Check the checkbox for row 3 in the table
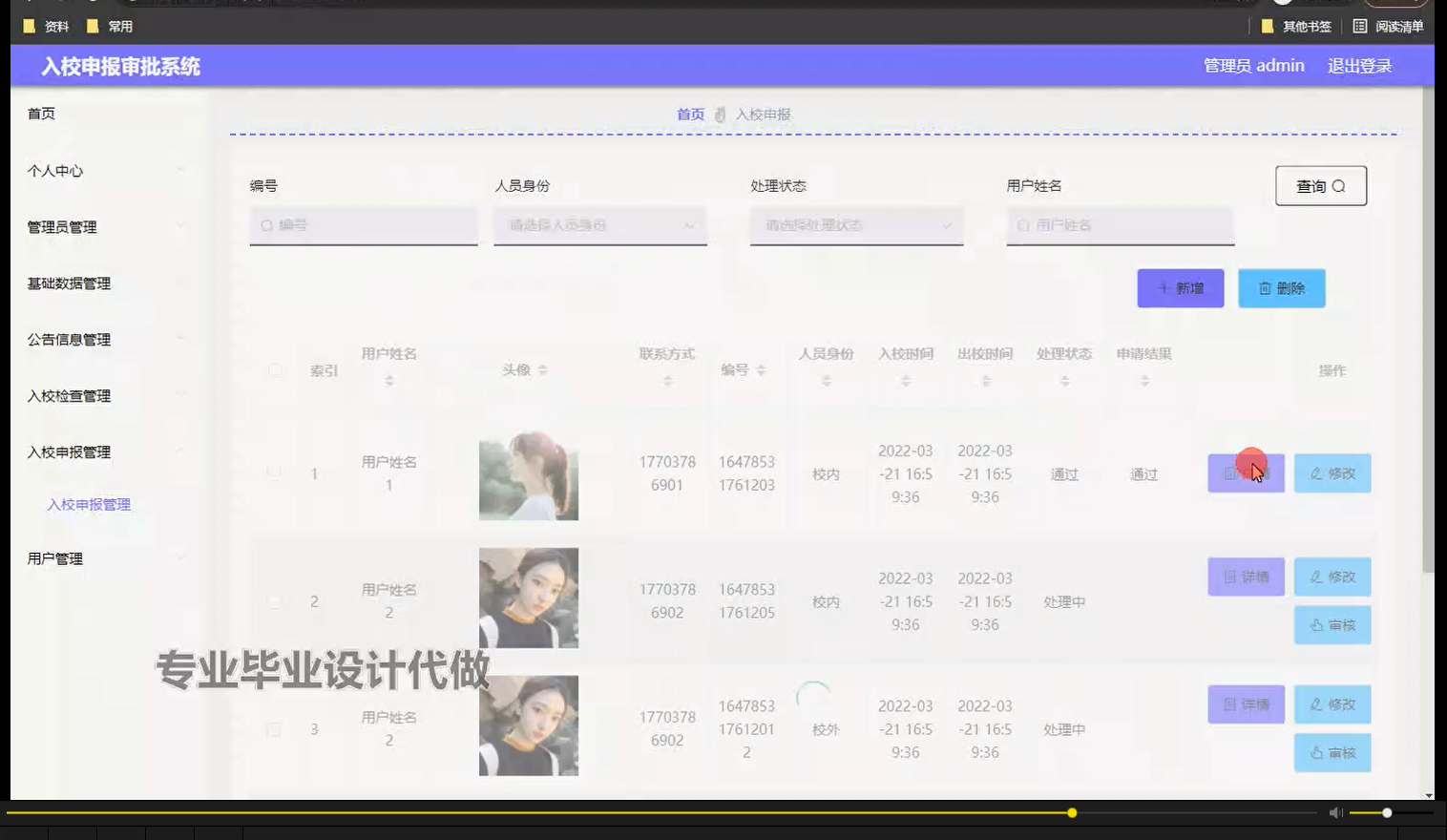 point(275,728)
